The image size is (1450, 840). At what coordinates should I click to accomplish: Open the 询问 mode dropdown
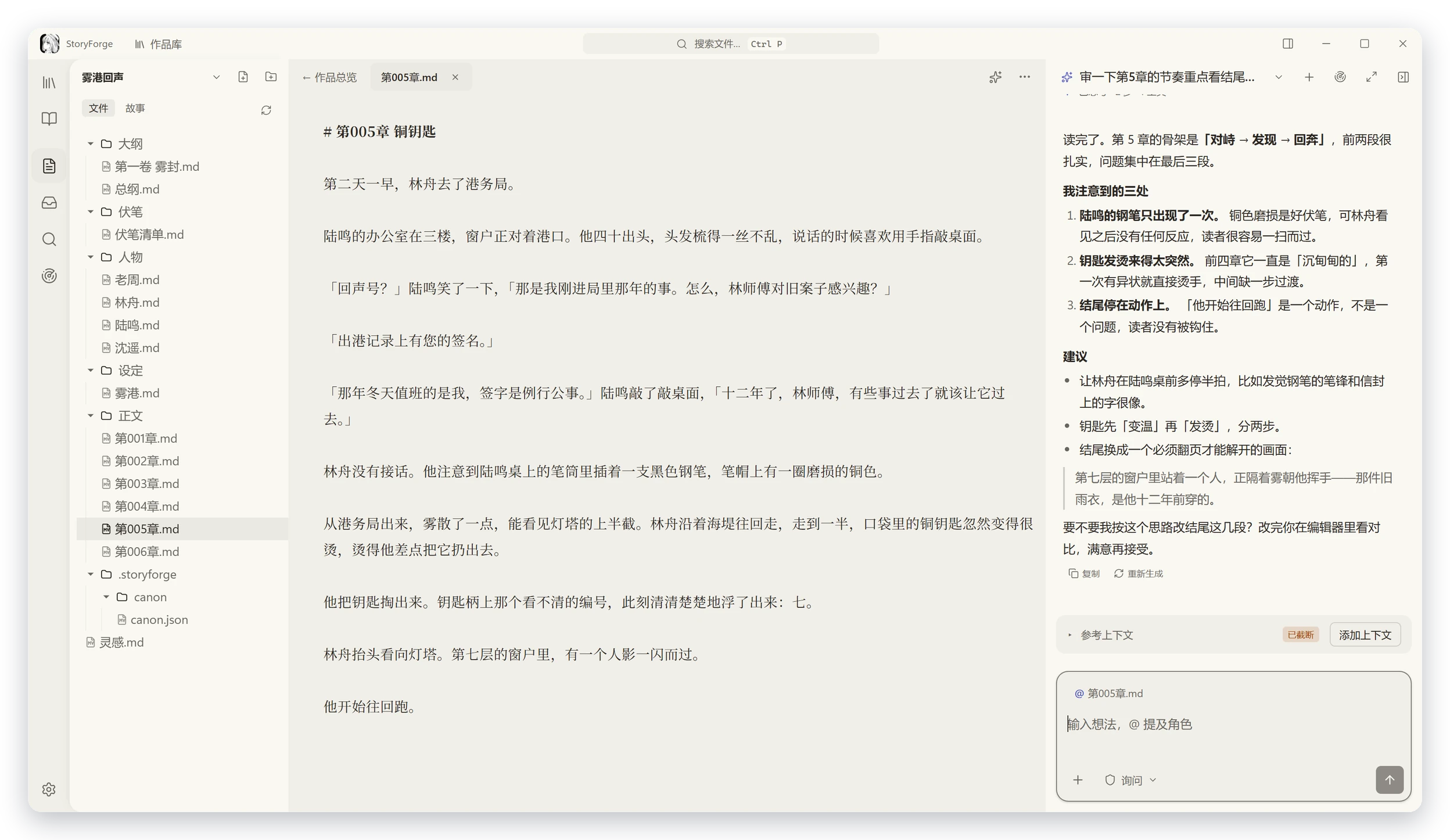point(1130,780)
